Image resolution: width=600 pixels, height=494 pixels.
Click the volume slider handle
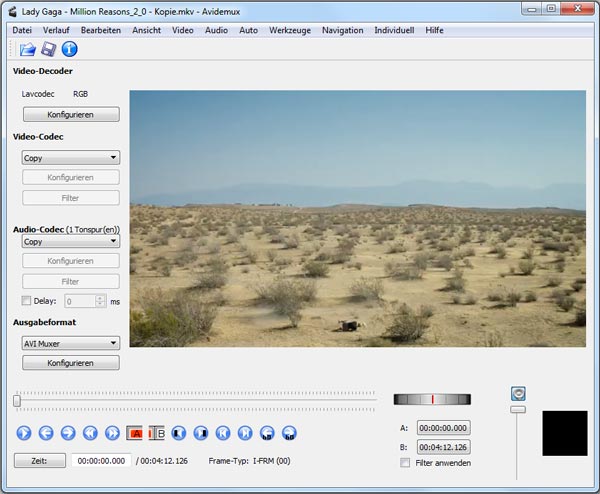coord(518,409)
